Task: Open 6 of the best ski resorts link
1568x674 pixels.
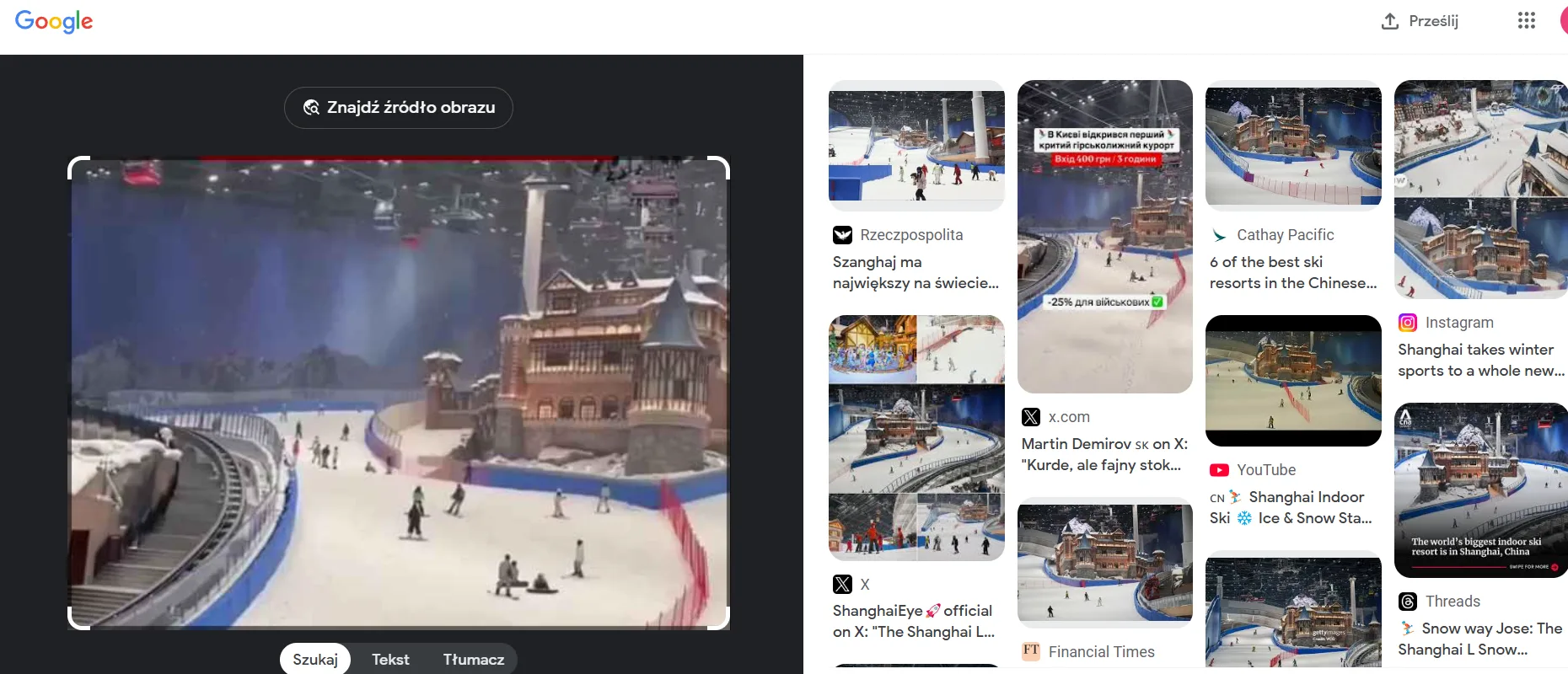Action: 1292,272
